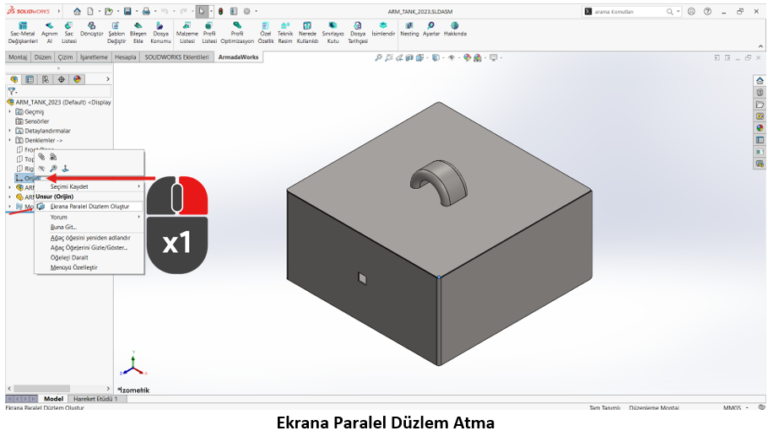This screenshot has height=436, width=768.
Task: Open the Hareket Etüdü 1 tab
Action: point(95,399)
